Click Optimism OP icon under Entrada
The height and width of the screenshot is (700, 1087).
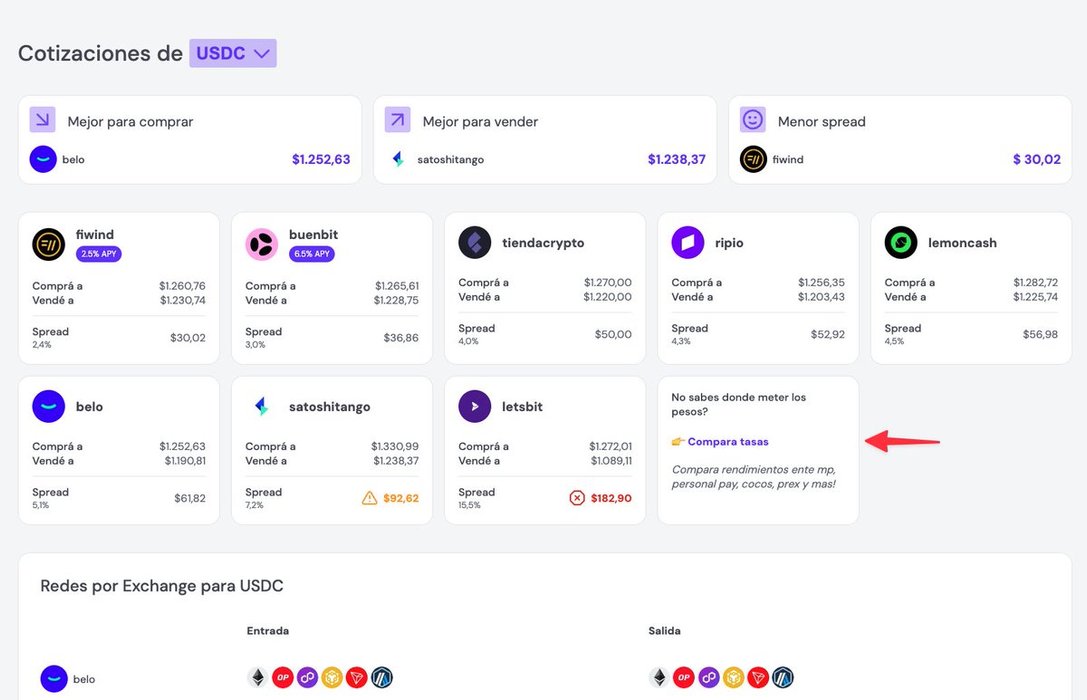pyautogui.click(x=283, y=677)
